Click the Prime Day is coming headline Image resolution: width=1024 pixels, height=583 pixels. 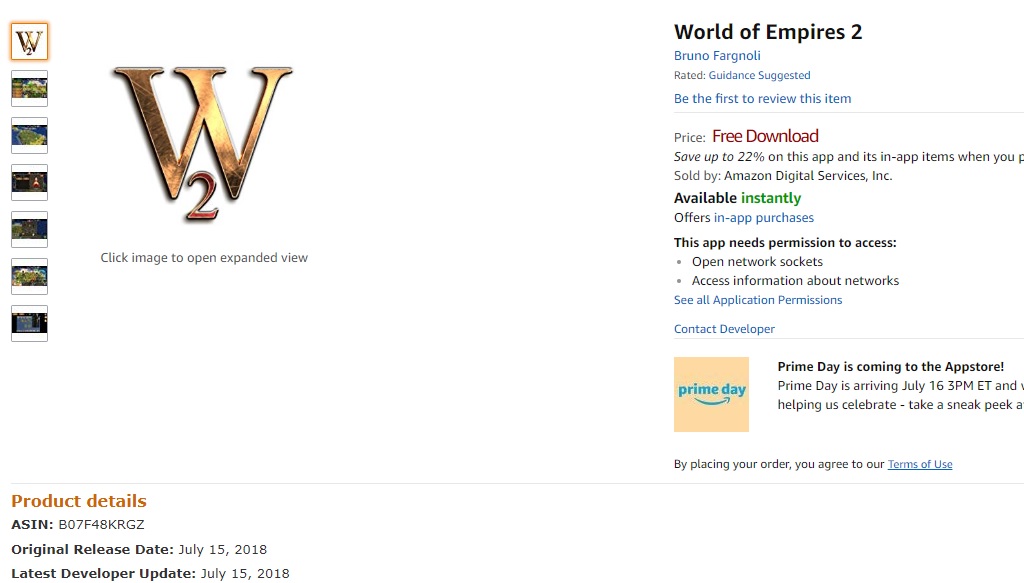890,367
